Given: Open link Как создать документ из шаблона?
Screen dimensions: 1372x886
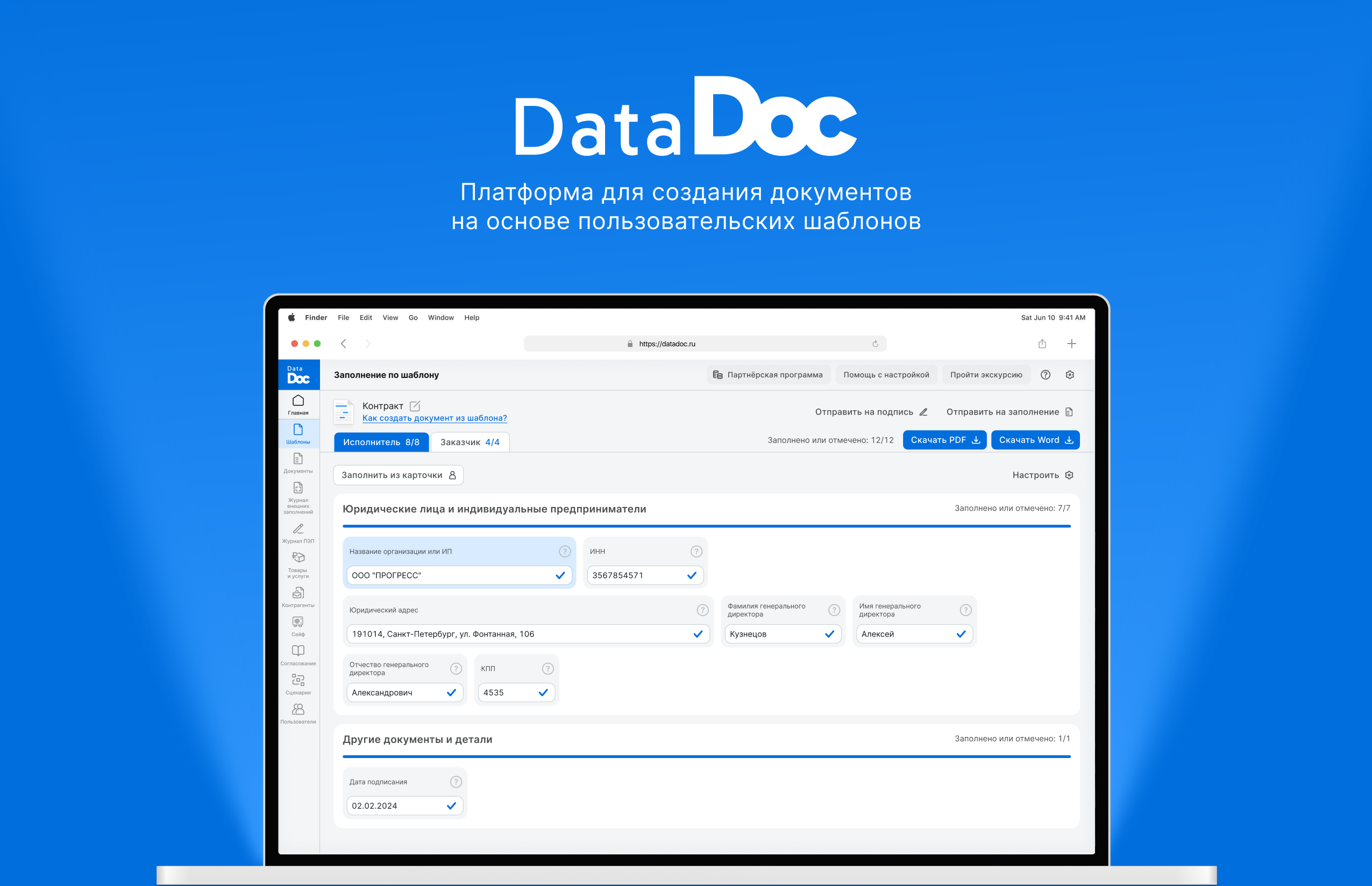Looking at the screenshot, I should click(435, 418).
